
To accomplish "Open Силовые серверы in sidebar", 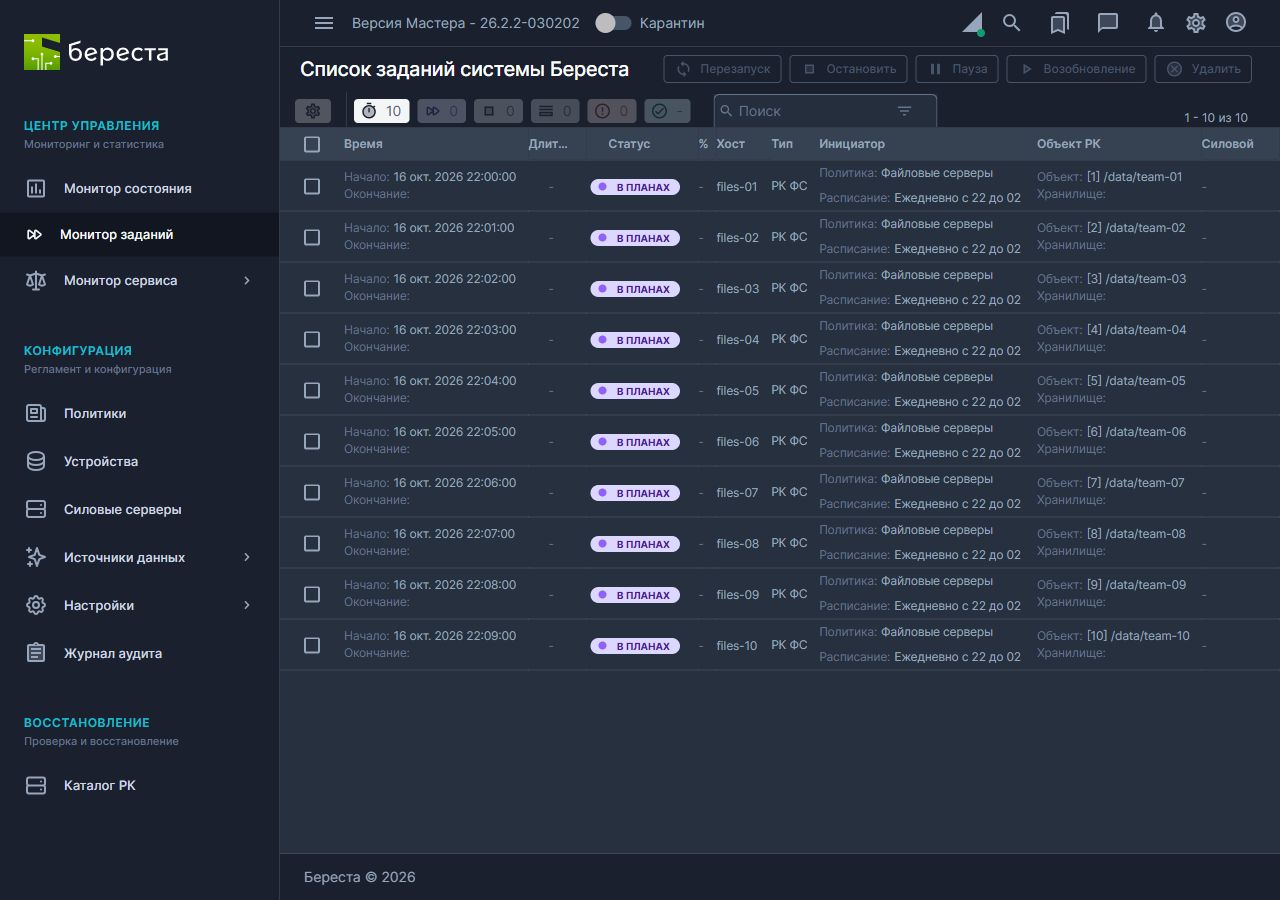I will [139, 509].
